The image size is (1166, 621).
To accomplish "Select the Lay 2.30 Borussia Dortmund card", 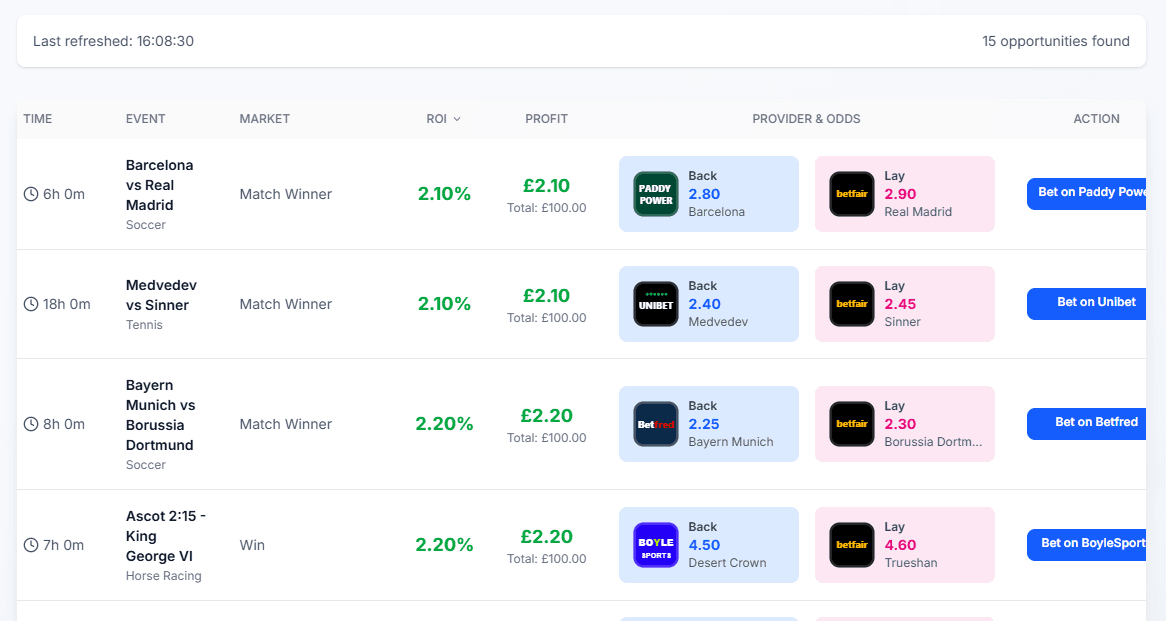I will 904,423.
